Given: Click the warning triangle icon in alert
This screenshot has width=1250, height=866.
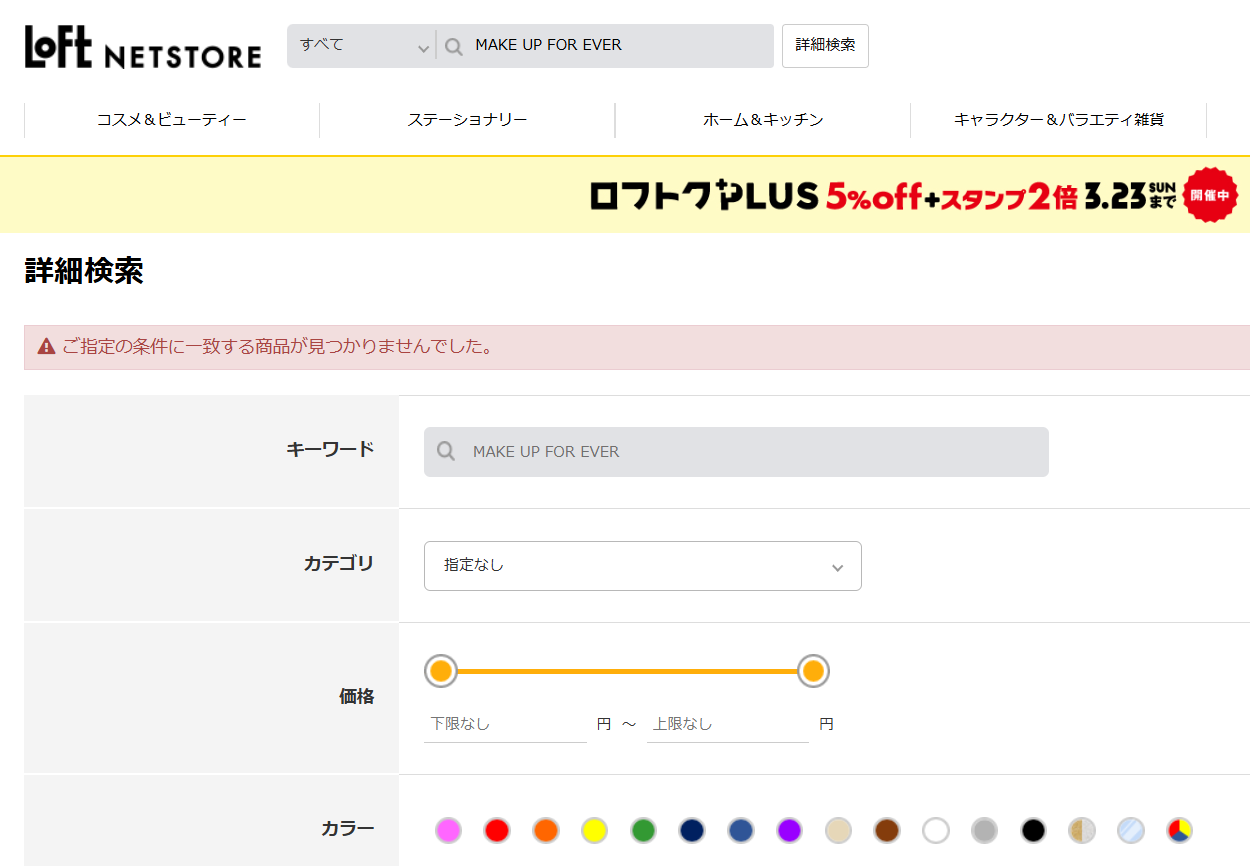Looking at the screenshot, I should [x=46, y=347].
